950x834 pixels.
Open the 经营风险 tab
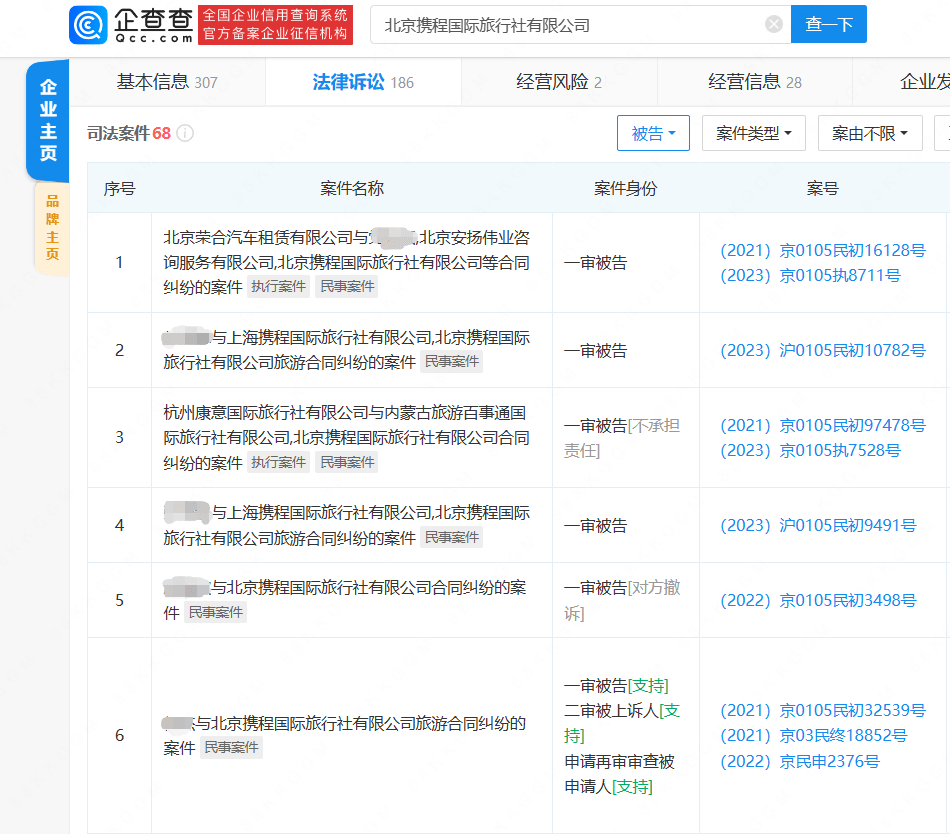click(x=558, y=82)
